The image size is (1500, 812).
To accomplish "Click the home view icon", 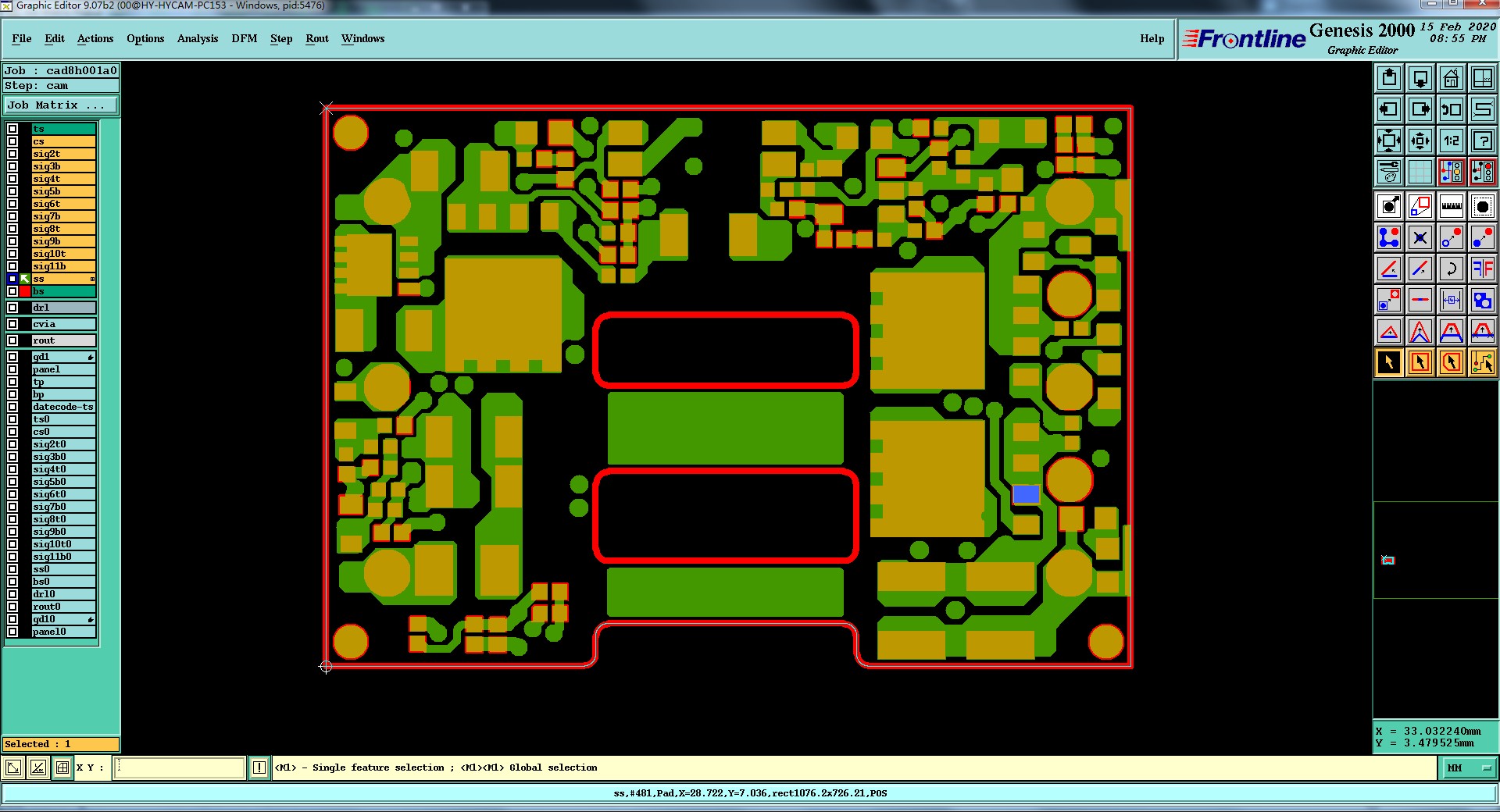I will (1452, 78).
